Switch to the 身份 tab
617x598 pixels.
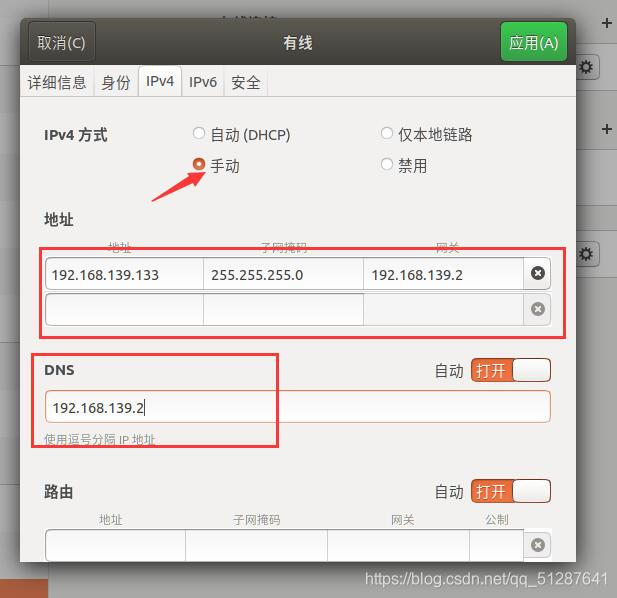pos(116,82)
